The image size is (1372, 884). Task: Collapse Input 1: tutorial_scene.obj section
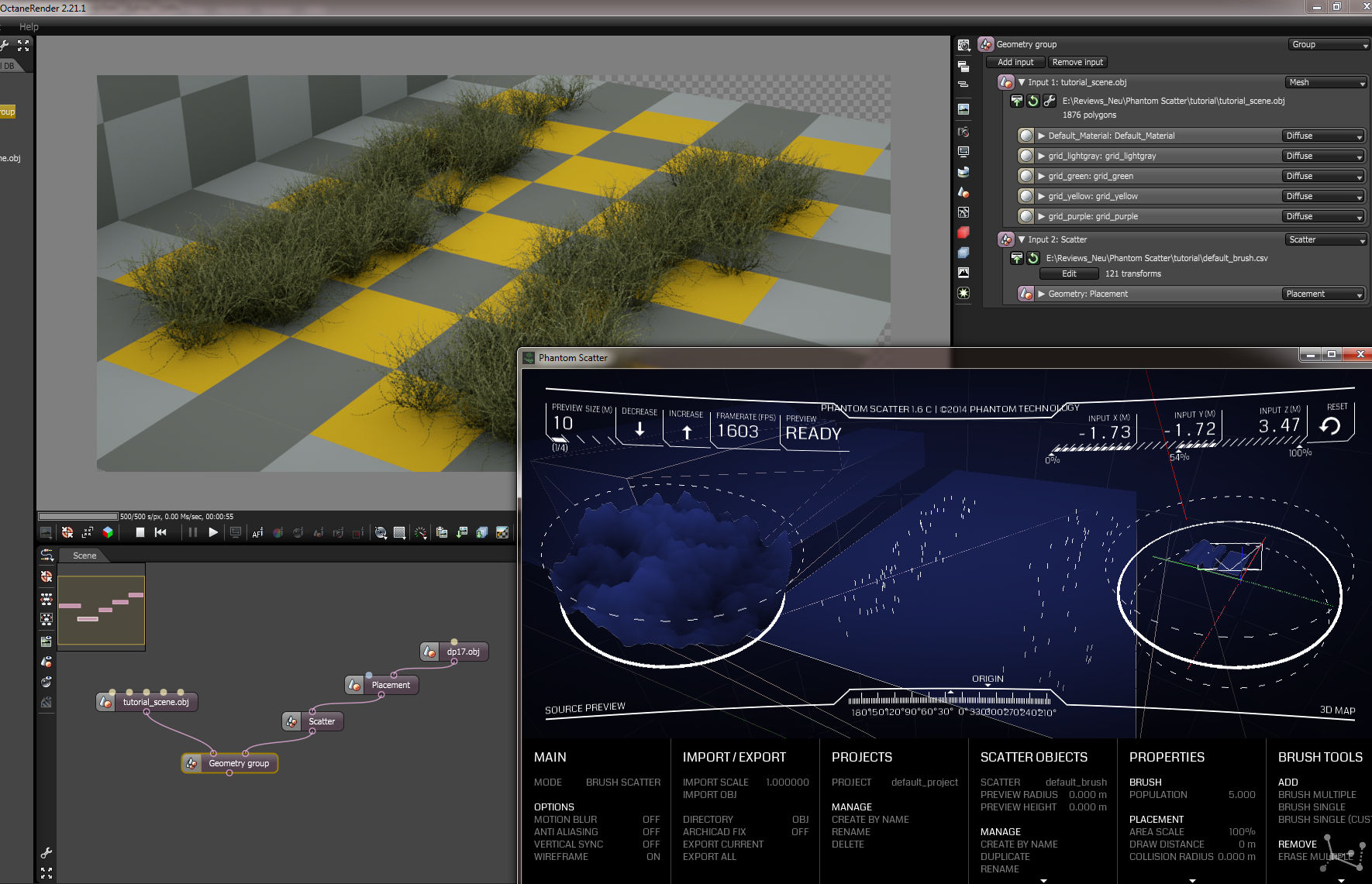1022,82
